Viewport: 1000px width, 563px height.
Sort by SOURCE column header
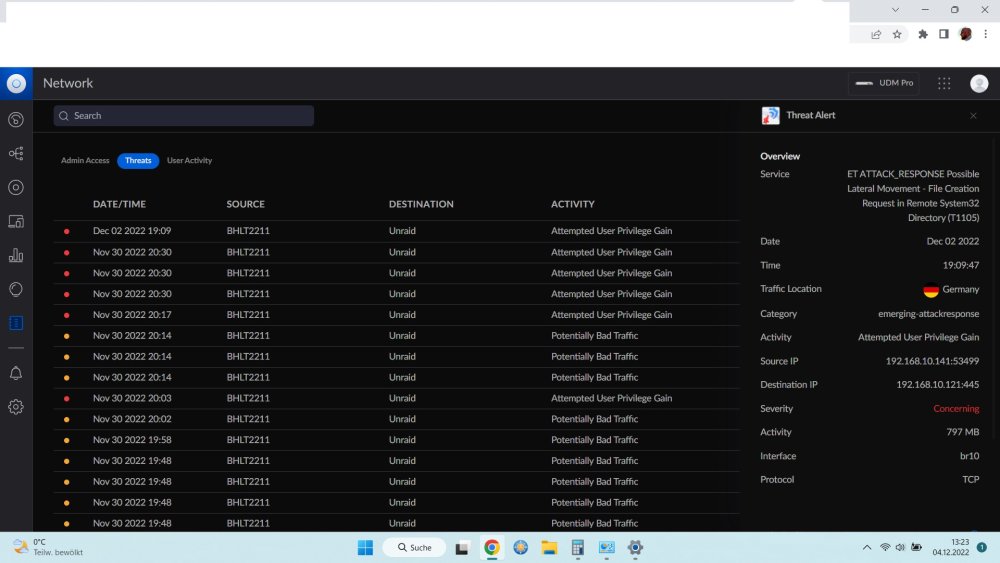(246, 204)
